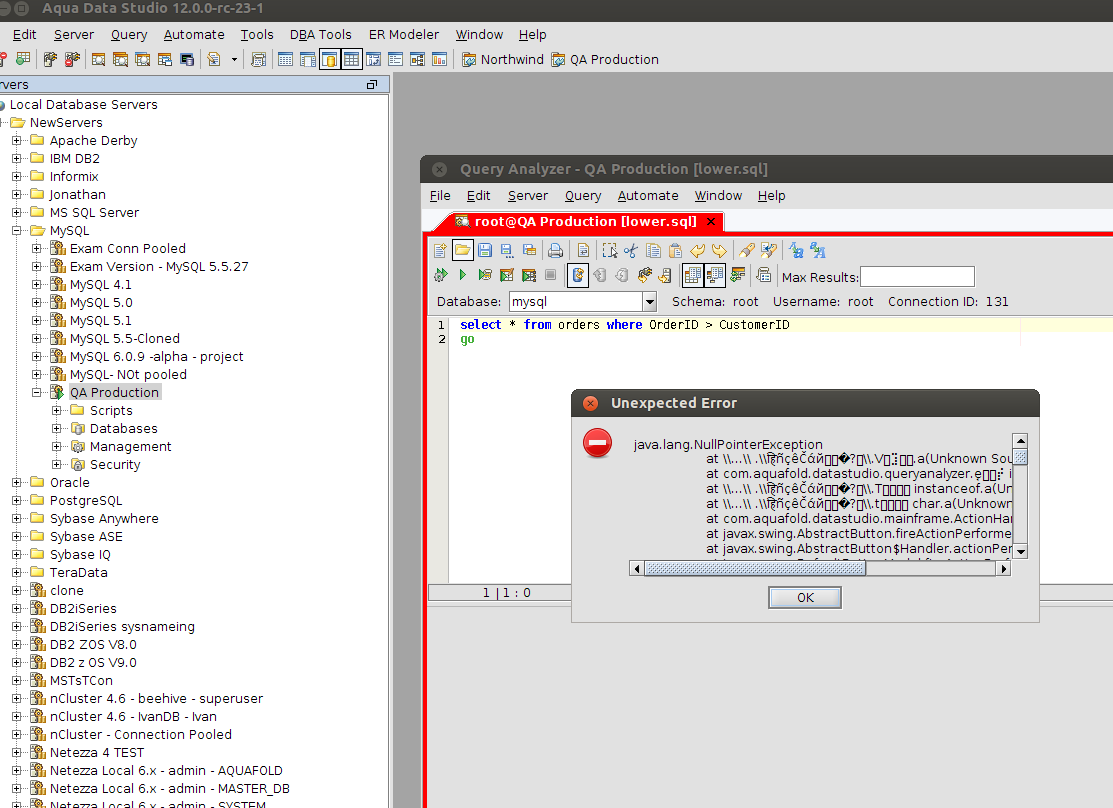Click the restore panel icon on Servers header
This screenshot has height=808, width=1113.
click(x=372, y=84)
